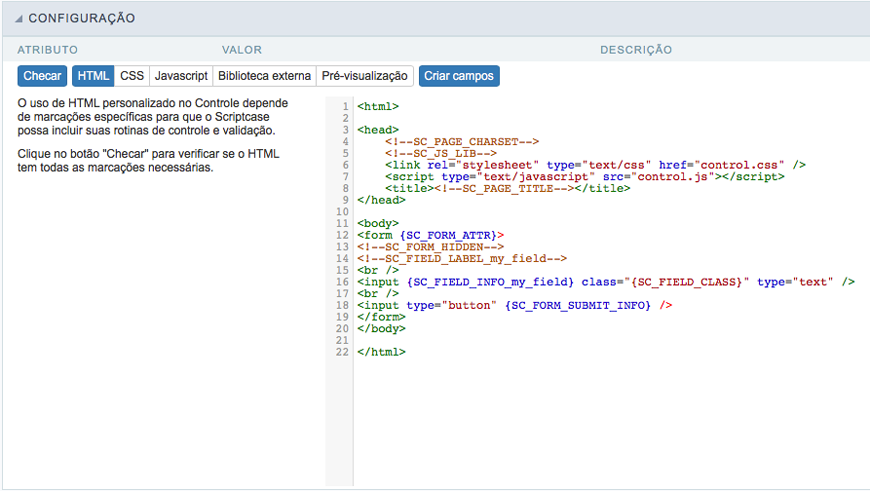The height and width of the screenshot is (491, 870).
Task: Click the link stylesheet control.css line
Action: pyautogui.click(x=595, y=165)
